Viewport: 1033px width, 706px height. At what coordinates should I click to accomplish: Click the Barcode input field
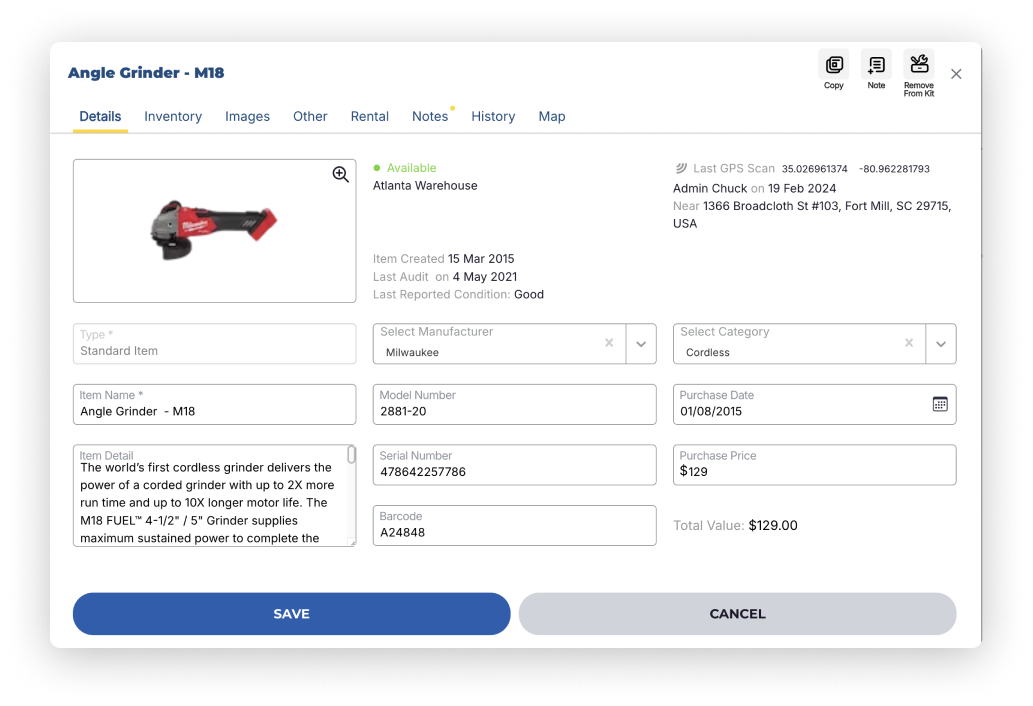[x=515, y=526]
